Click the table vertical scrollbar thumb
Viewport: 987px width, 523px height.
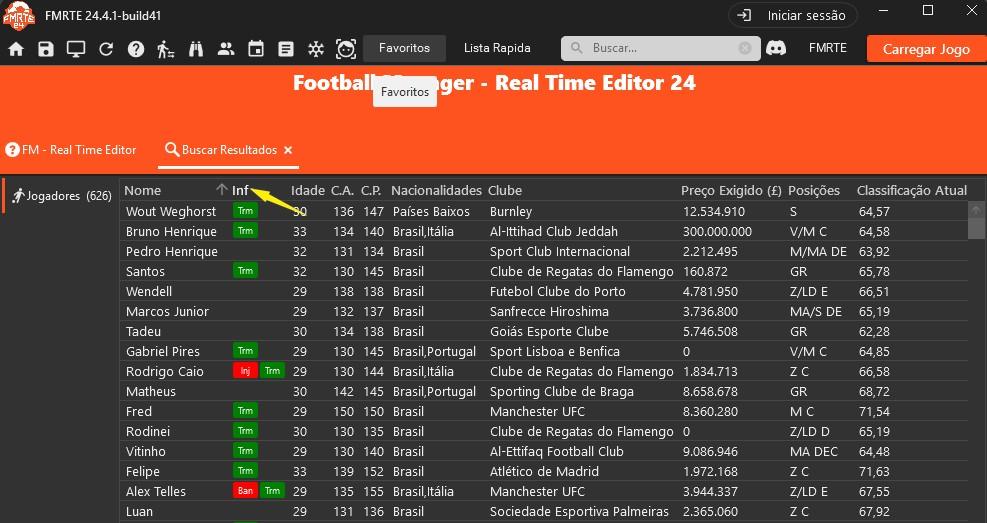(976, 228)
